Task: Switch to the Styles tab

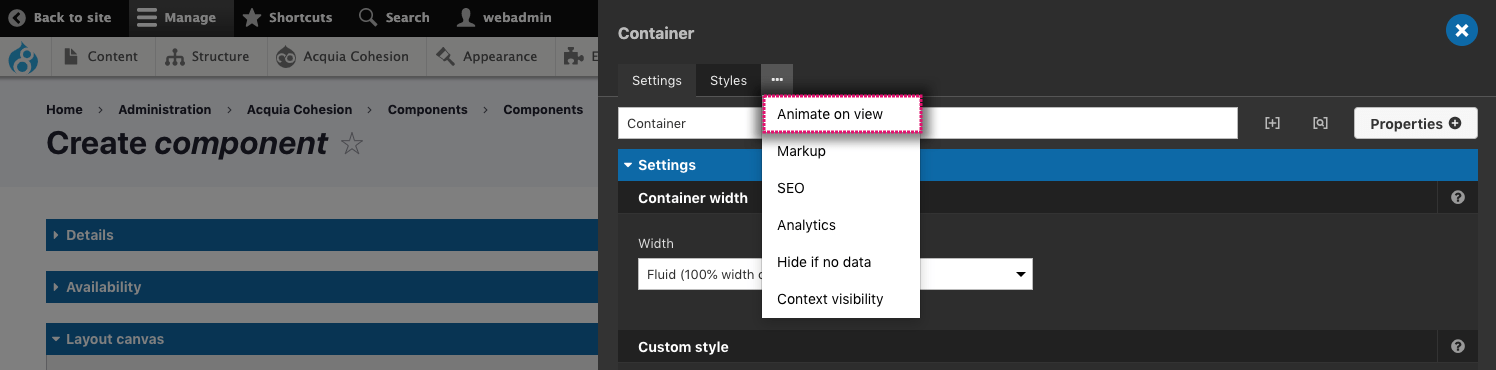Action: 728,80
